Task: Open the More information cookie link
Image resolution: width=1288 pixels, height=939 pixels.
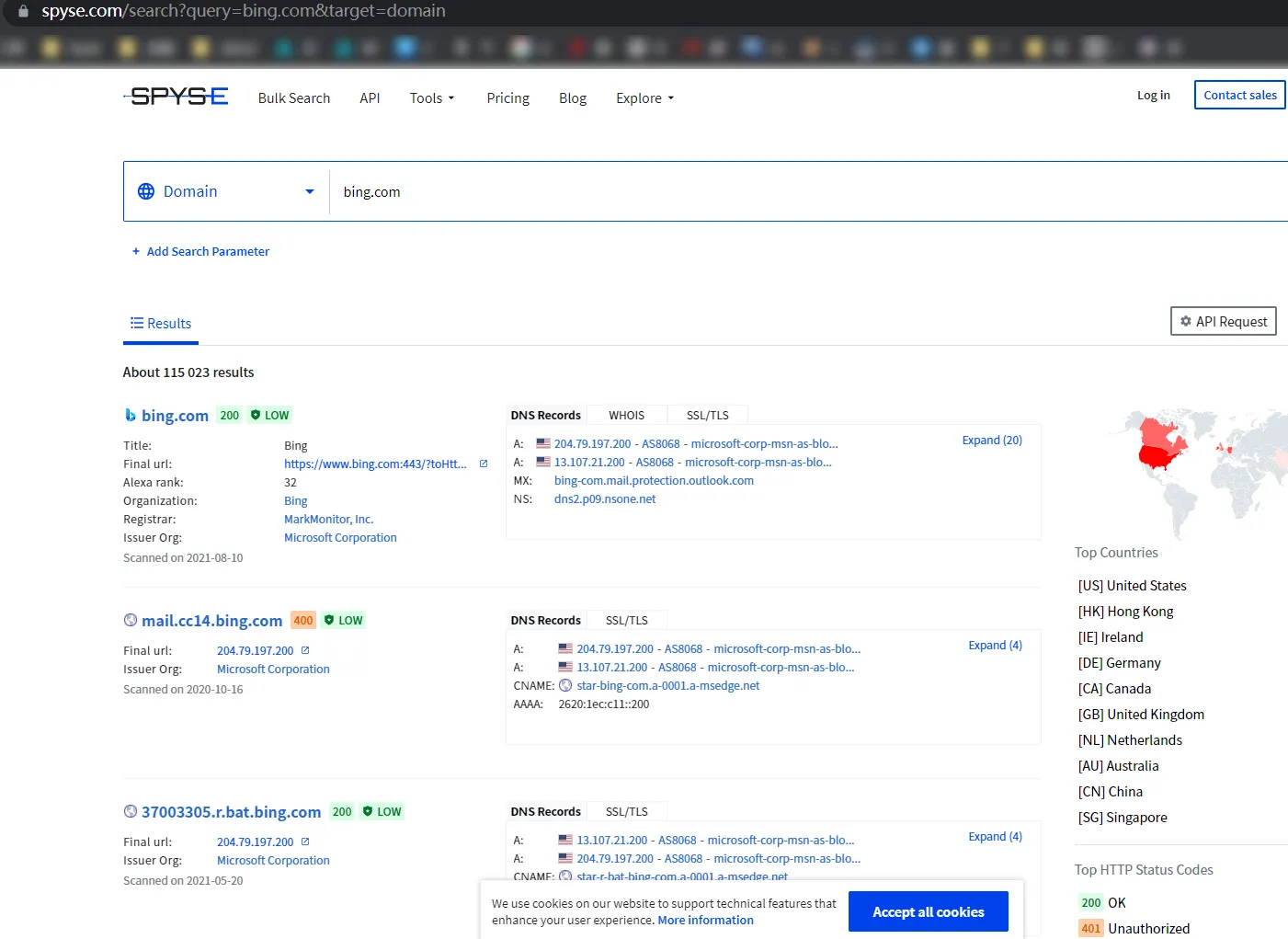Action: (705, 920)
